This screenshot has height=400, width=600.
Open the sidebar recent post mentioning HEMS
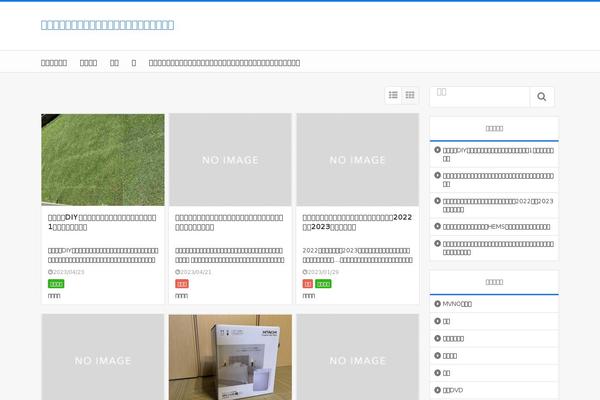[x=496, y=227]
